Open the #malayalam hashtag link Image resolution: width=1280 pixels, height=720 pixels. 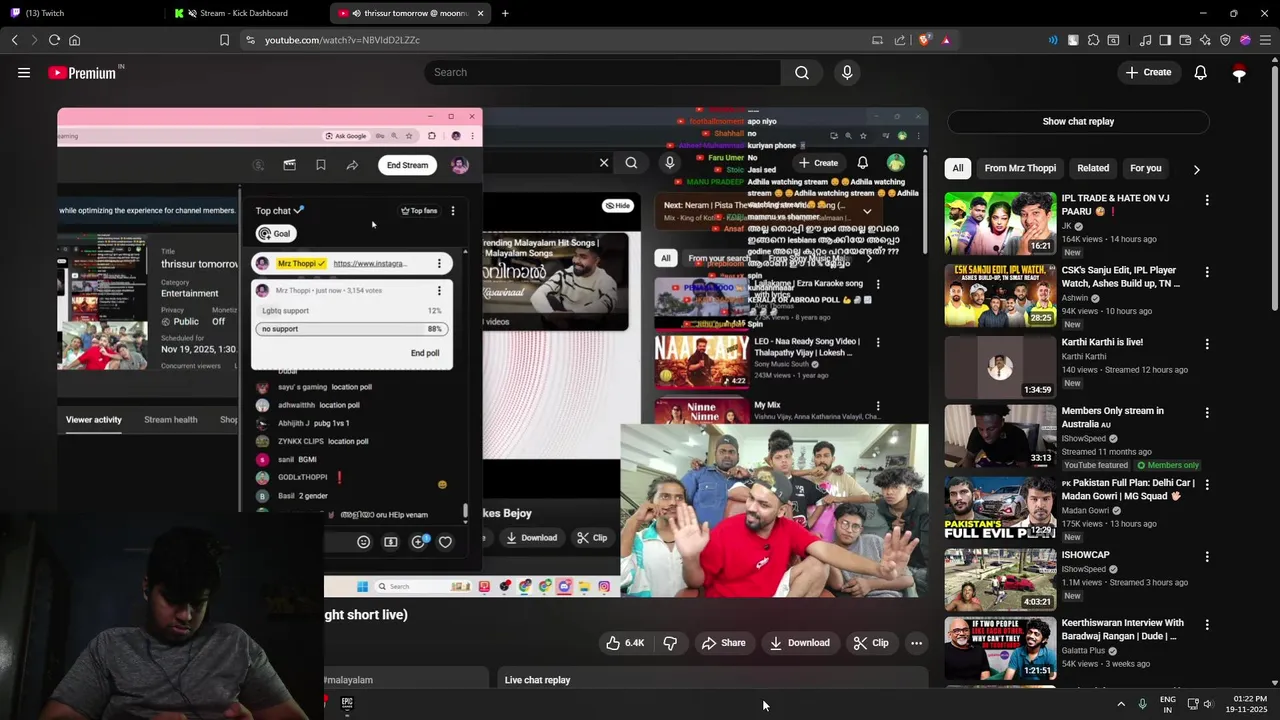click(x=348, y=680)
